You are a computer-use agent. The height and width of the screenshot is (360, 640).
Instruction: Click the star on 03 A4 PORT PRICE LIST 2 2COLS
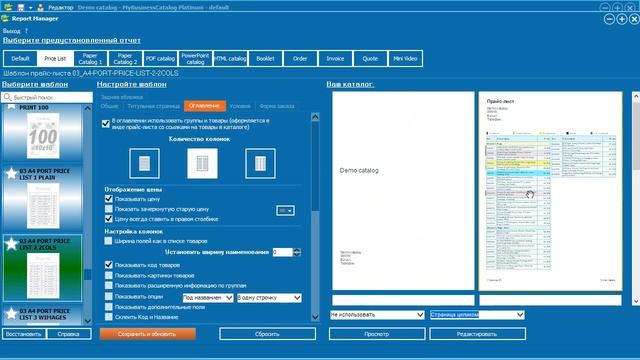[x=11, y=244]
